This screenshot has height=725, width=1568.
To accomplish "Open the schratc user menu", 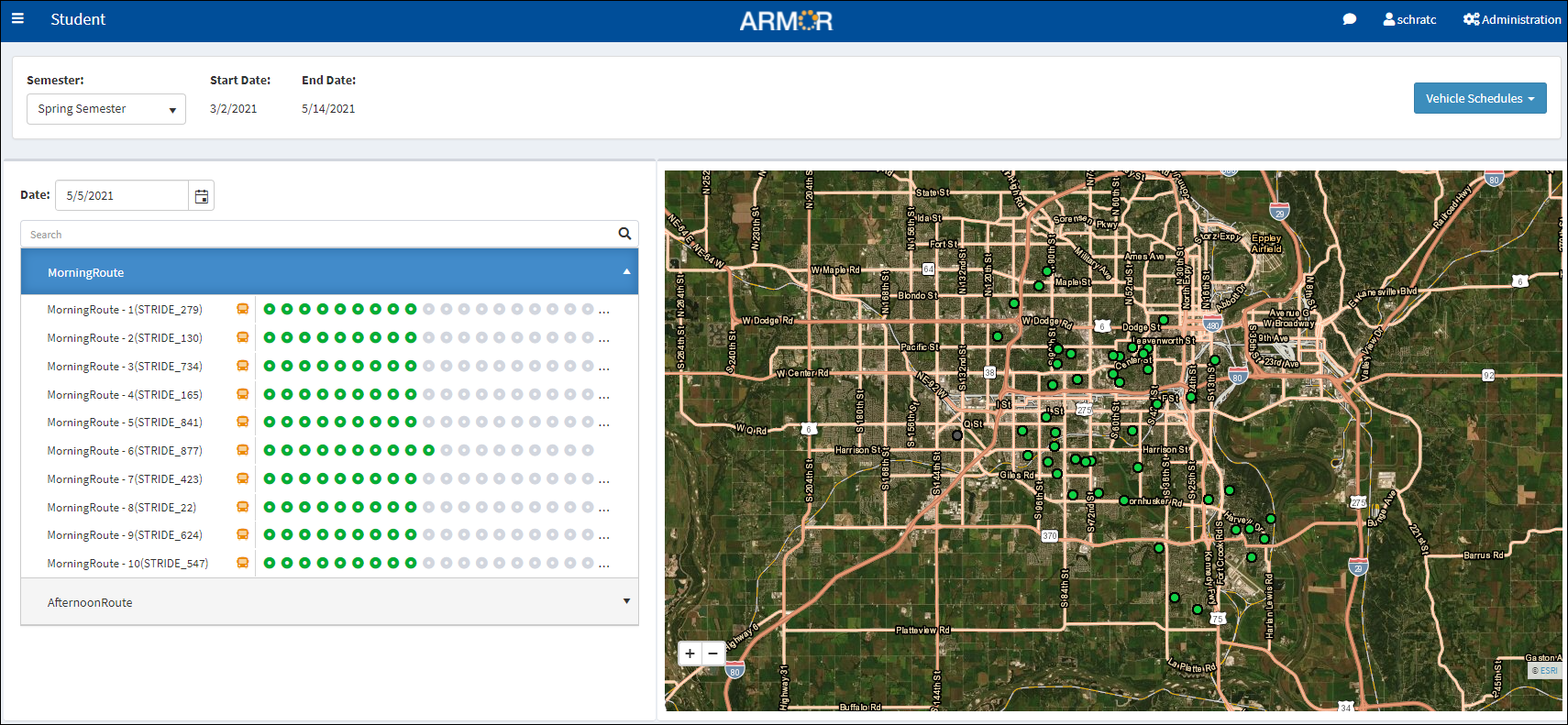I will pos(1409,19).
